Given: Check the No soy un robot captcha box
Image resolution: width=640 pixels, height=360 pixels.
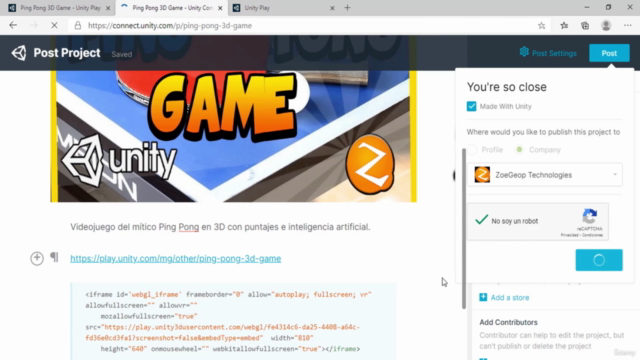Looking at the screenshot, I should [482, 220].
